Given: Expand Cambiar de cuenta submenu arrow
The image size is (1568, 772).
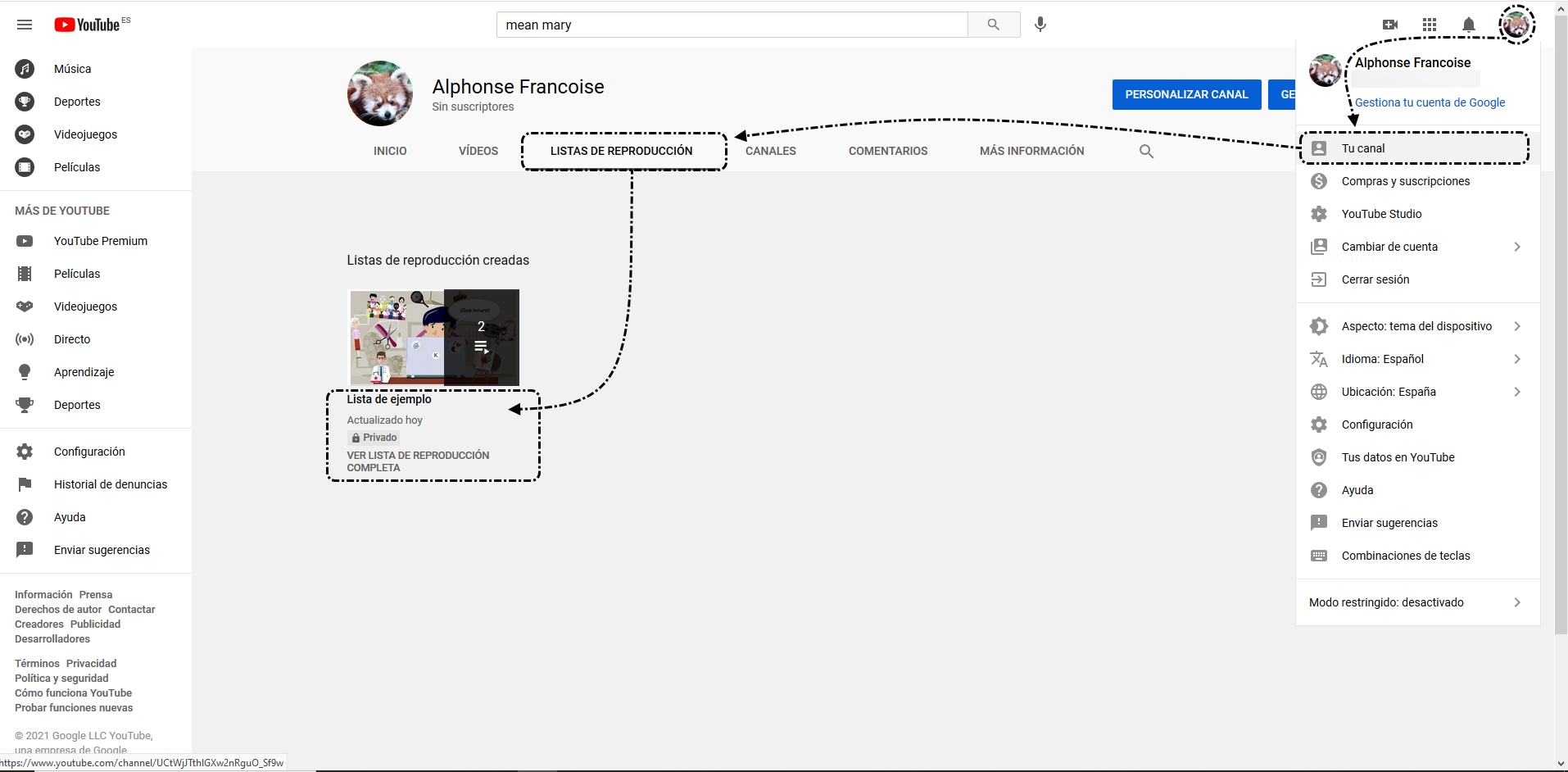Looking at the screenshot, I should (x=1517, y=247).
